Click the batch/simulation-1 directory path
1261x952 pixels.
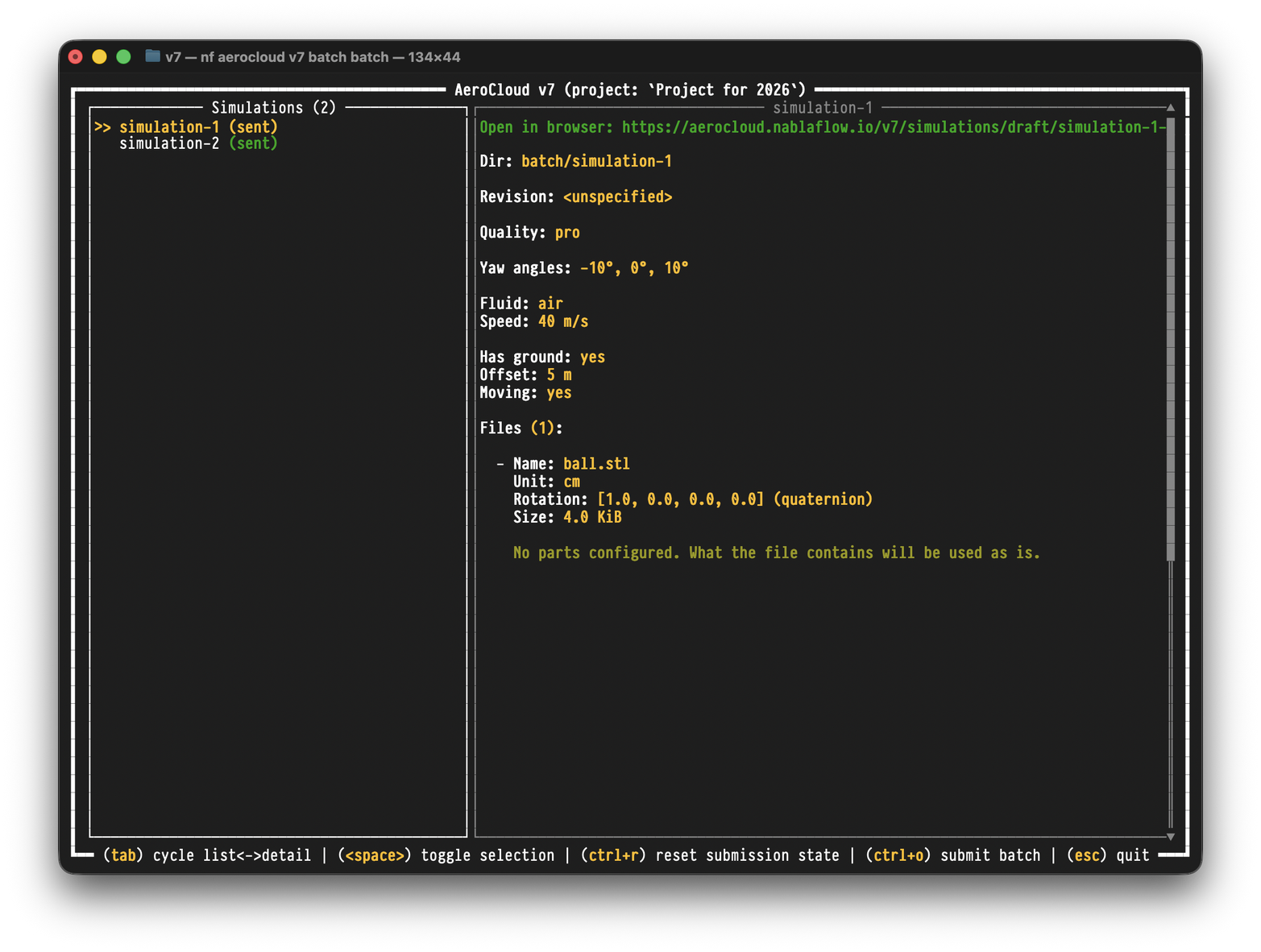[x=596, y=162]
